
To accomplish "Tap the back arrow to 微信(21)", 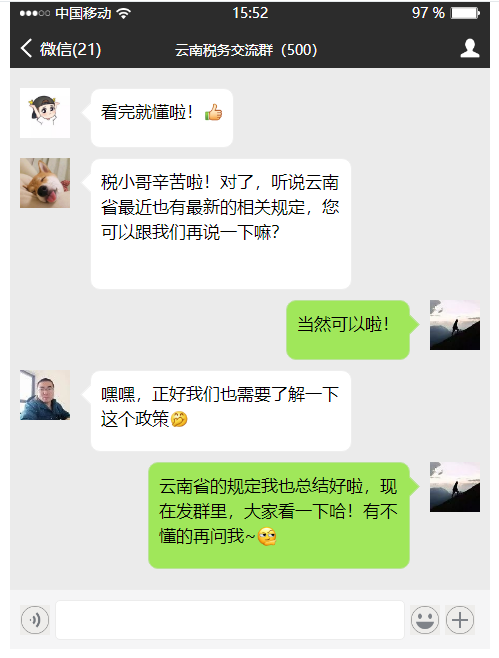I will (26, 48).
